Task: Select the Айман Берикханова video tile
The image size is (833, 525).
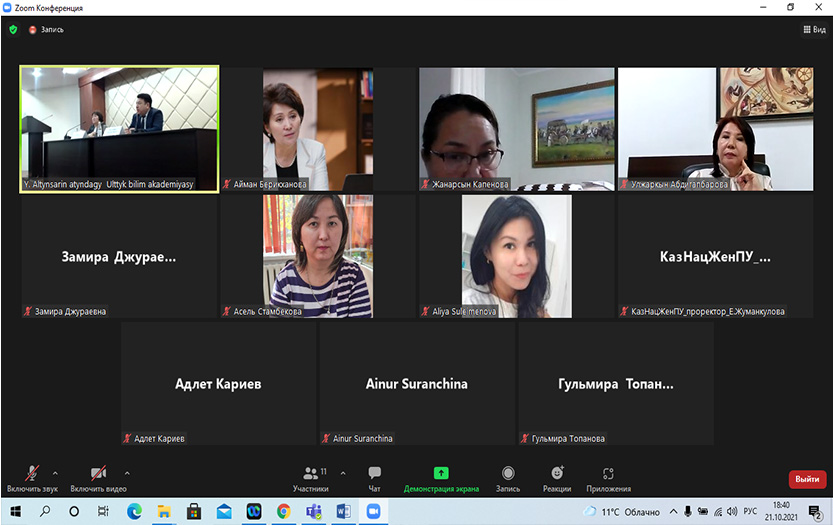Action: (x=317, y=129)
